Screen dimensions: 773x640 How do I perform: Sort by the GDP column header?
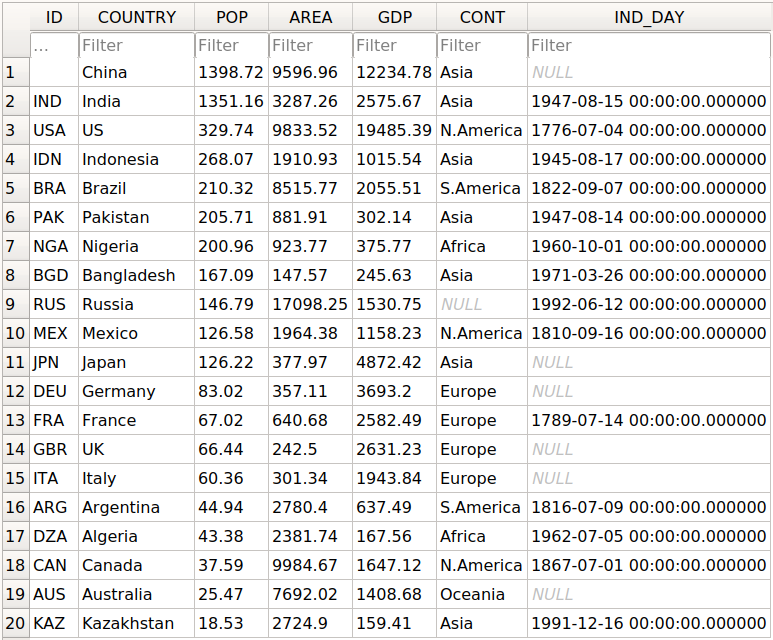click(x=394, y=17)
